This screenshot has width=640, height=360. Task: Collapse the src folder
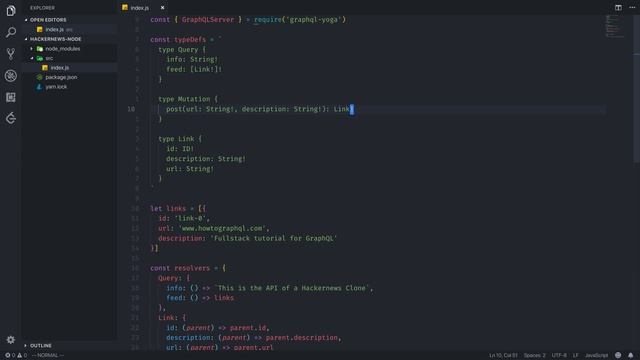(x=31, y=58)
